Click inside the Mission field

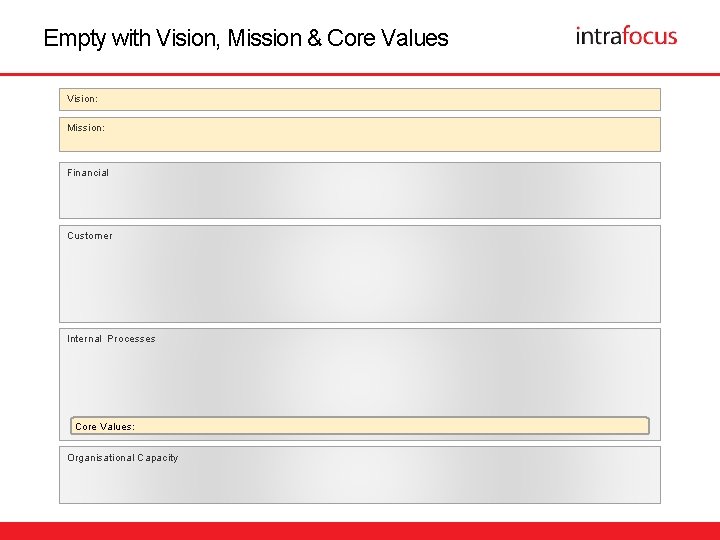click(360, 134)
